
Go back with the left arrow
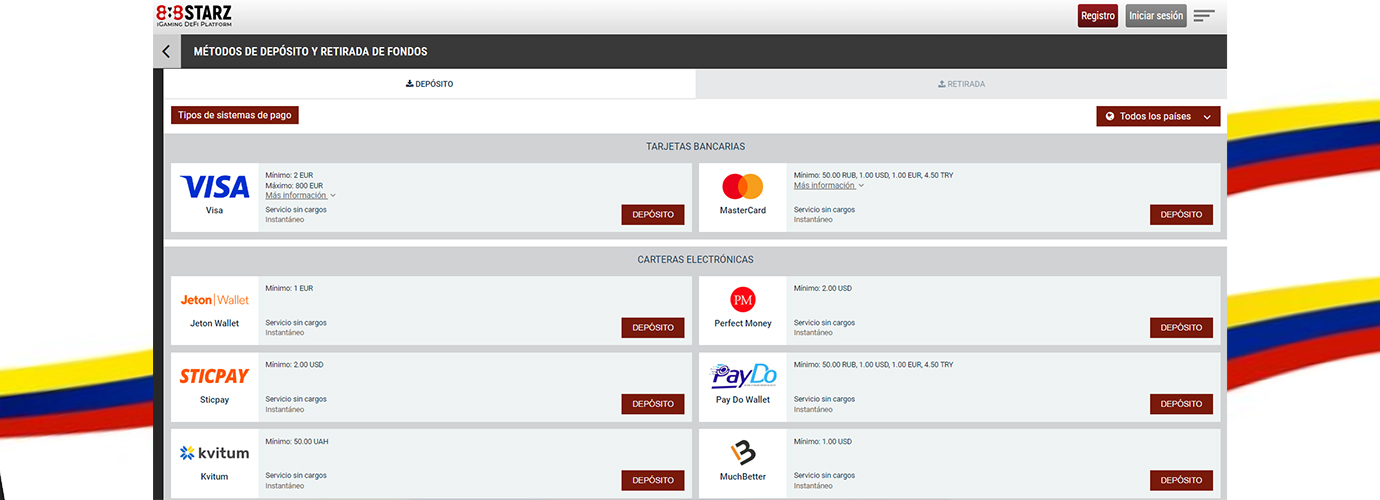point(166,52)
